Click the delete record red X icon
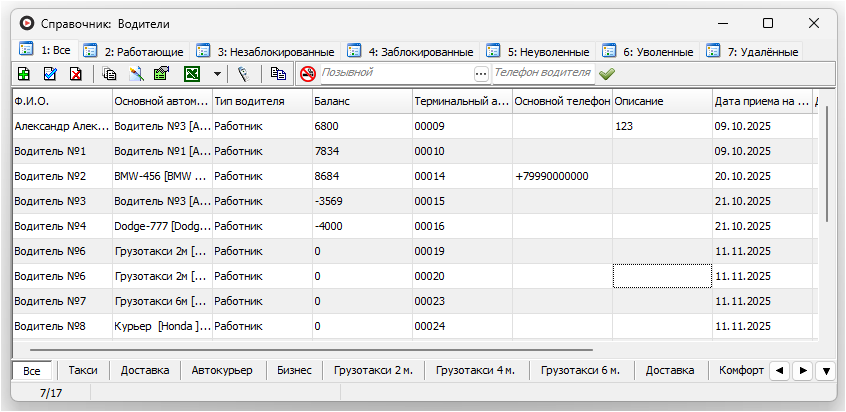Screen dimensions: 846x412 click(x=76, y=74)
